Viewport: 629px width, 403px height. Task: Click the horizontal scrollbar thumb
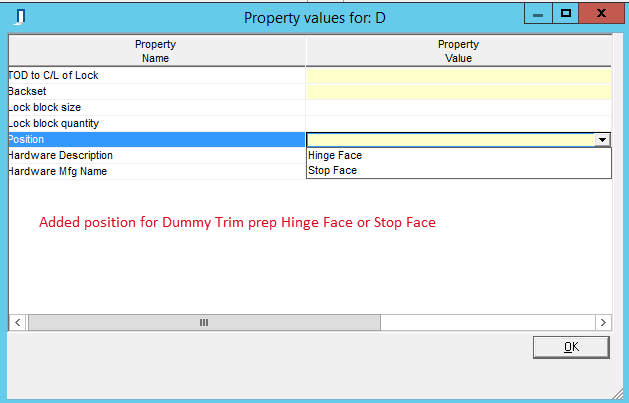pyautogui.click(x=204, y=322)
